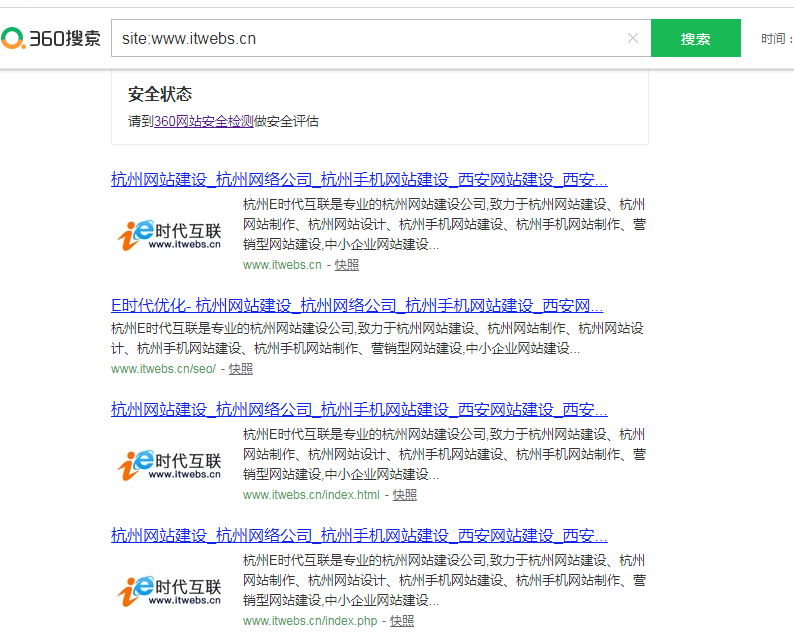Click the www.itwebs.cn/index.html green URL

(x=311, y=495)
